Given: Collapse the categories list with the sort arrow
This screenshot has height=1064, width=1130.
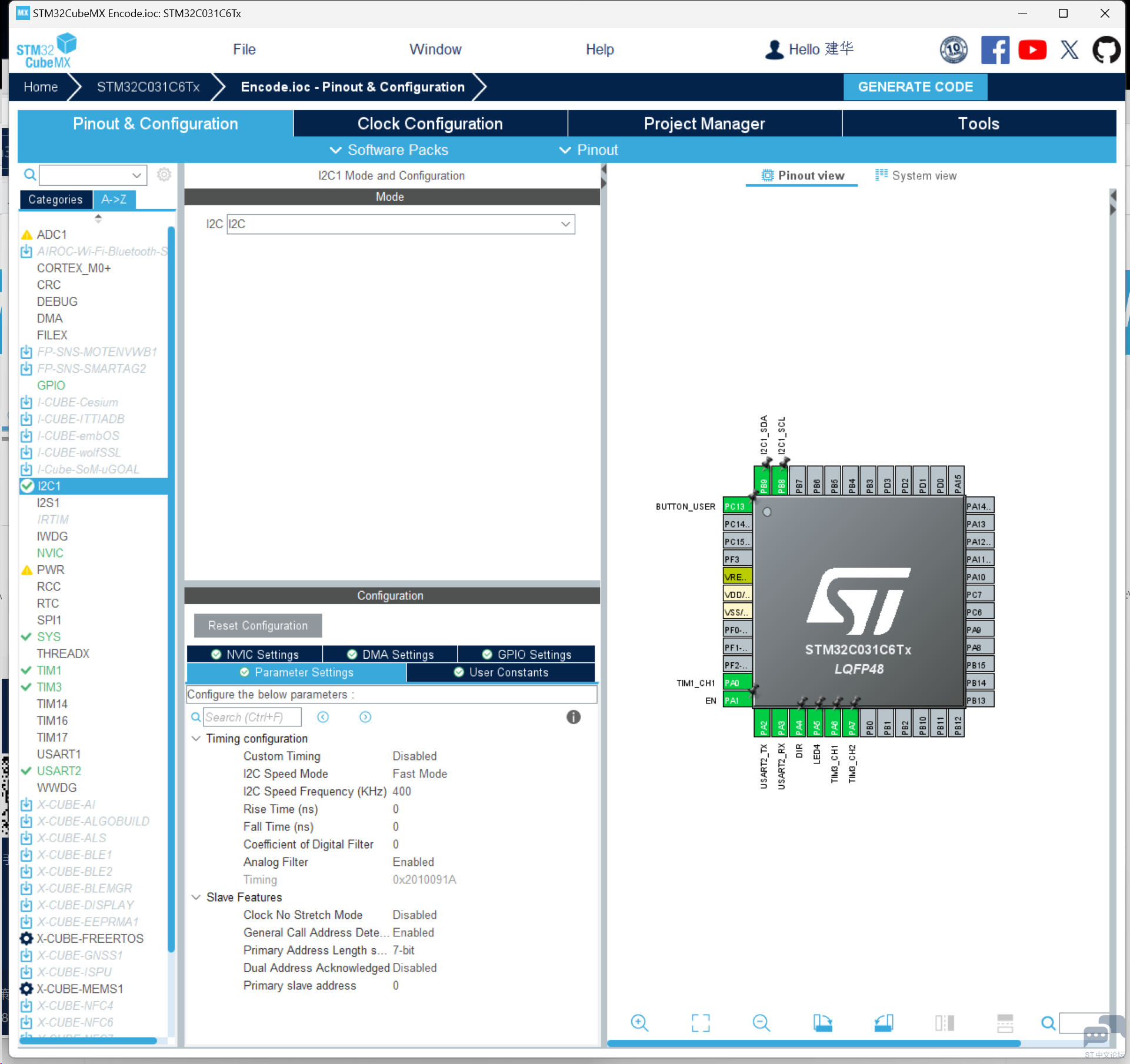Looking at the screenshot, I should coord(98,218).
